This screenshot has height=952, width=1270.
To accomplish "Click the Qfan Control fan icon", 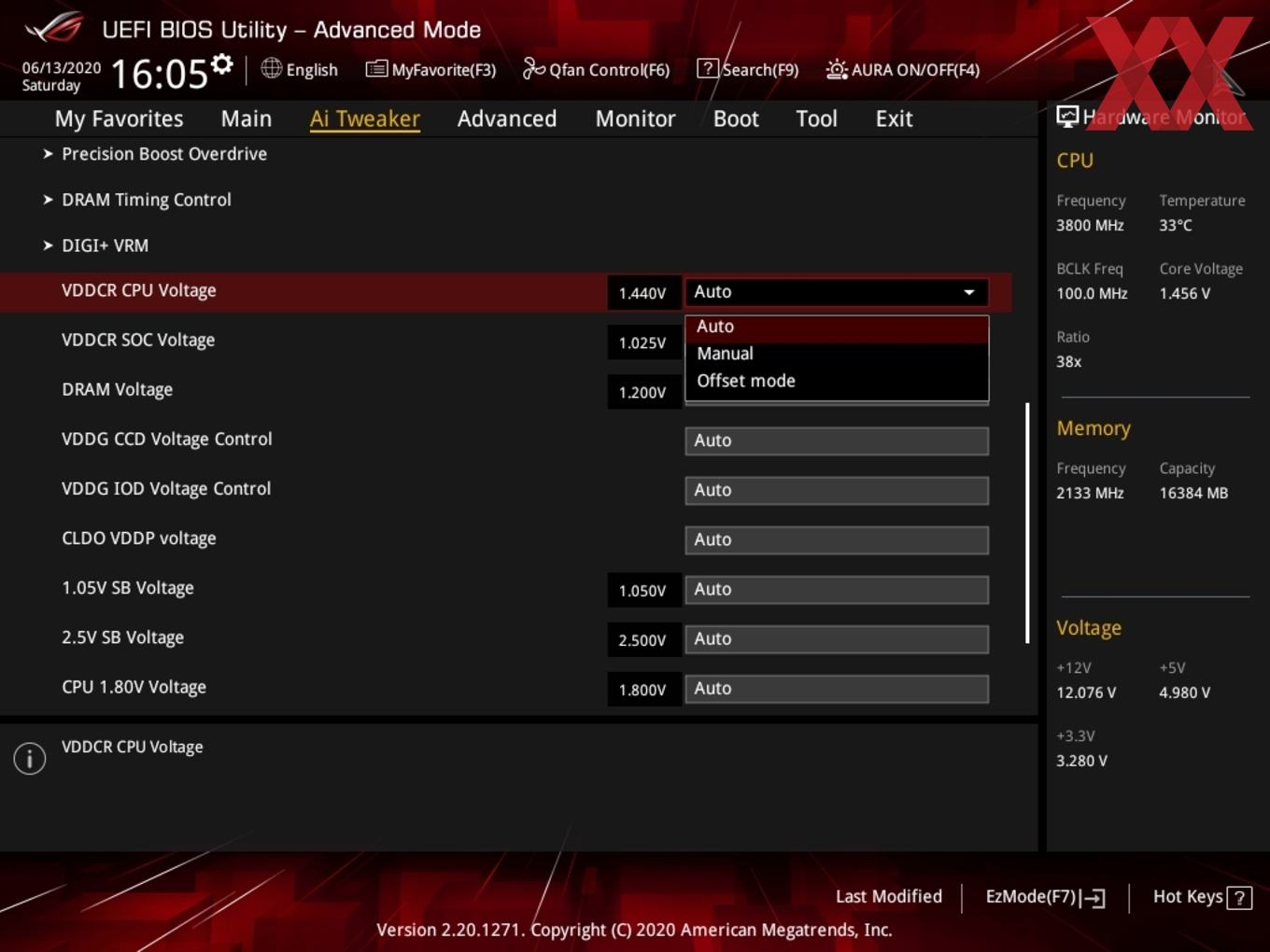I will [533, 68].
